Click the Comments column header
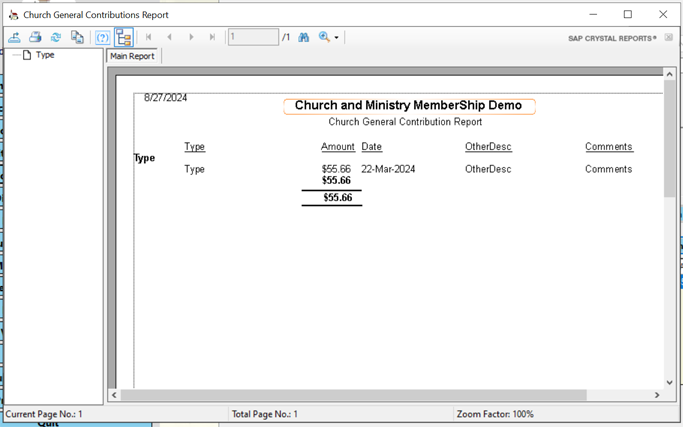Screen dimensions: 683x427 [x=609, y=147]
